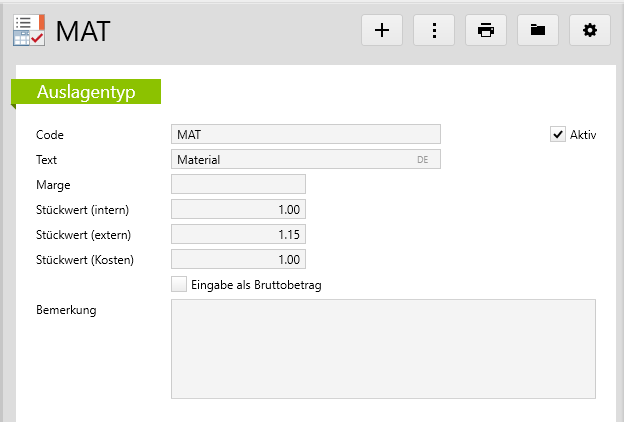The image size is (624, 422).
Task: Open settings via the gear icon
Action: 590,30
